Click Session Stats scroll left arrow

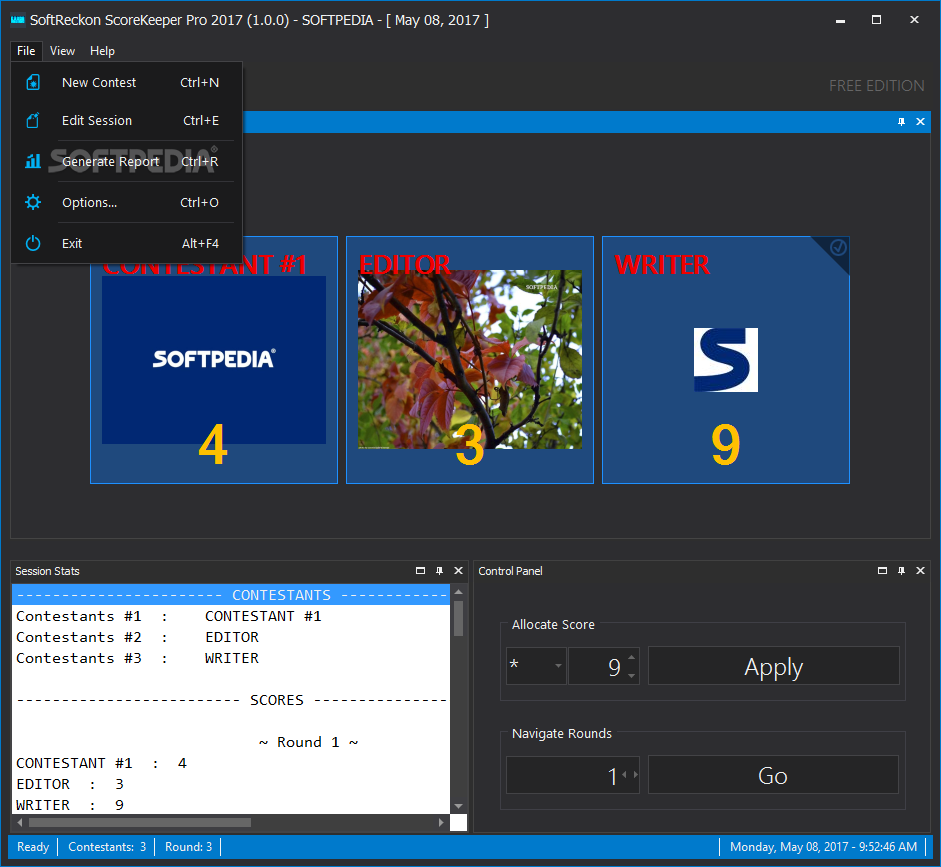(x=20, y=822)
